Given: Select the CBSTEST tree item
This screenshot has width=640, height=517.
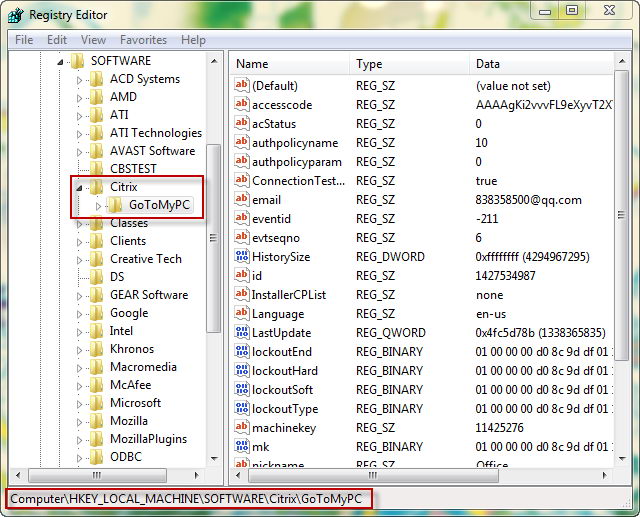Looking at the screenshot, I should (133, 169).
